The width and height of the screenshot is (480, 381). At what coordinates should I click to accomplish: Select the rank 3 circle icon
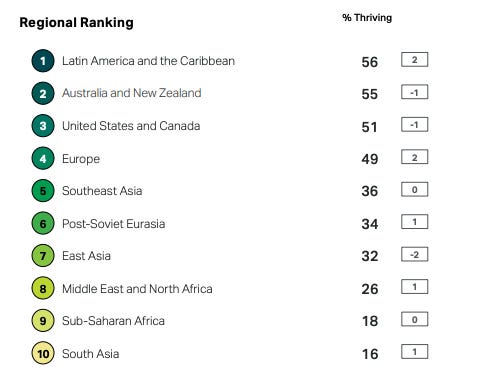(43, 126)
